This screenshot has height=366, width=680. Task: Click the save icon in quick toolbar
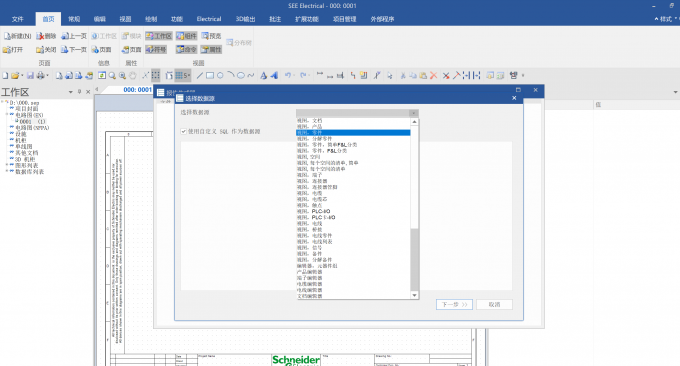coord(30,75)
